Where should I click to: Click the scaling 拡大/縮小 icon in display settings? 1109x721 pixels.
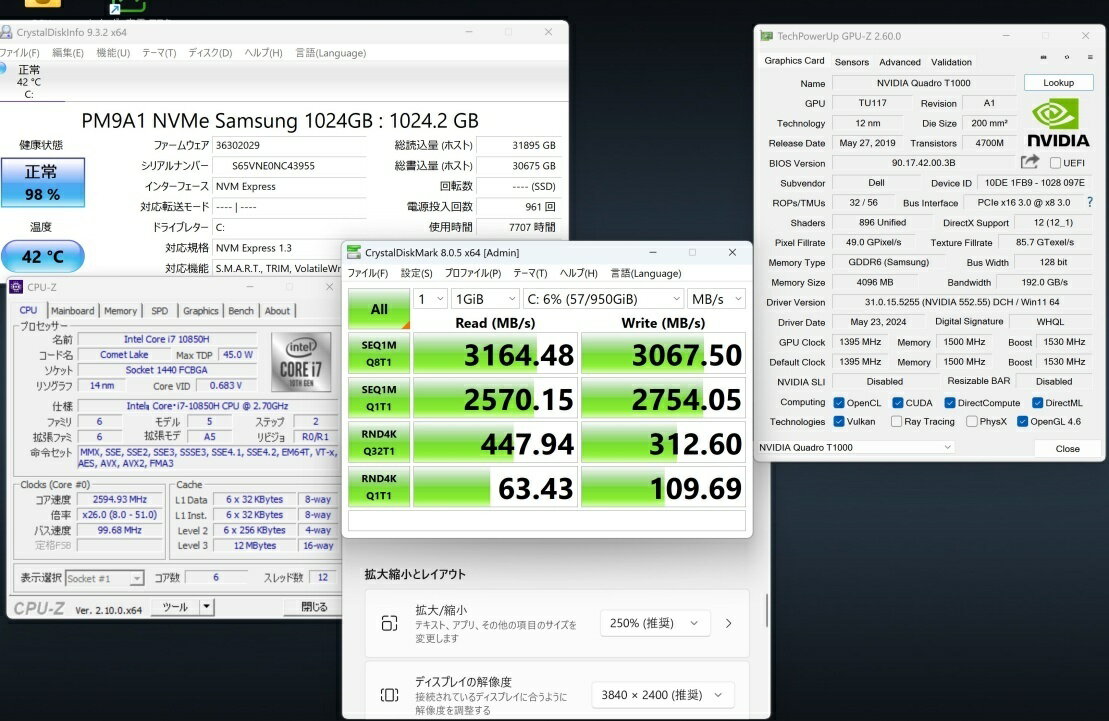coord(389,623)
